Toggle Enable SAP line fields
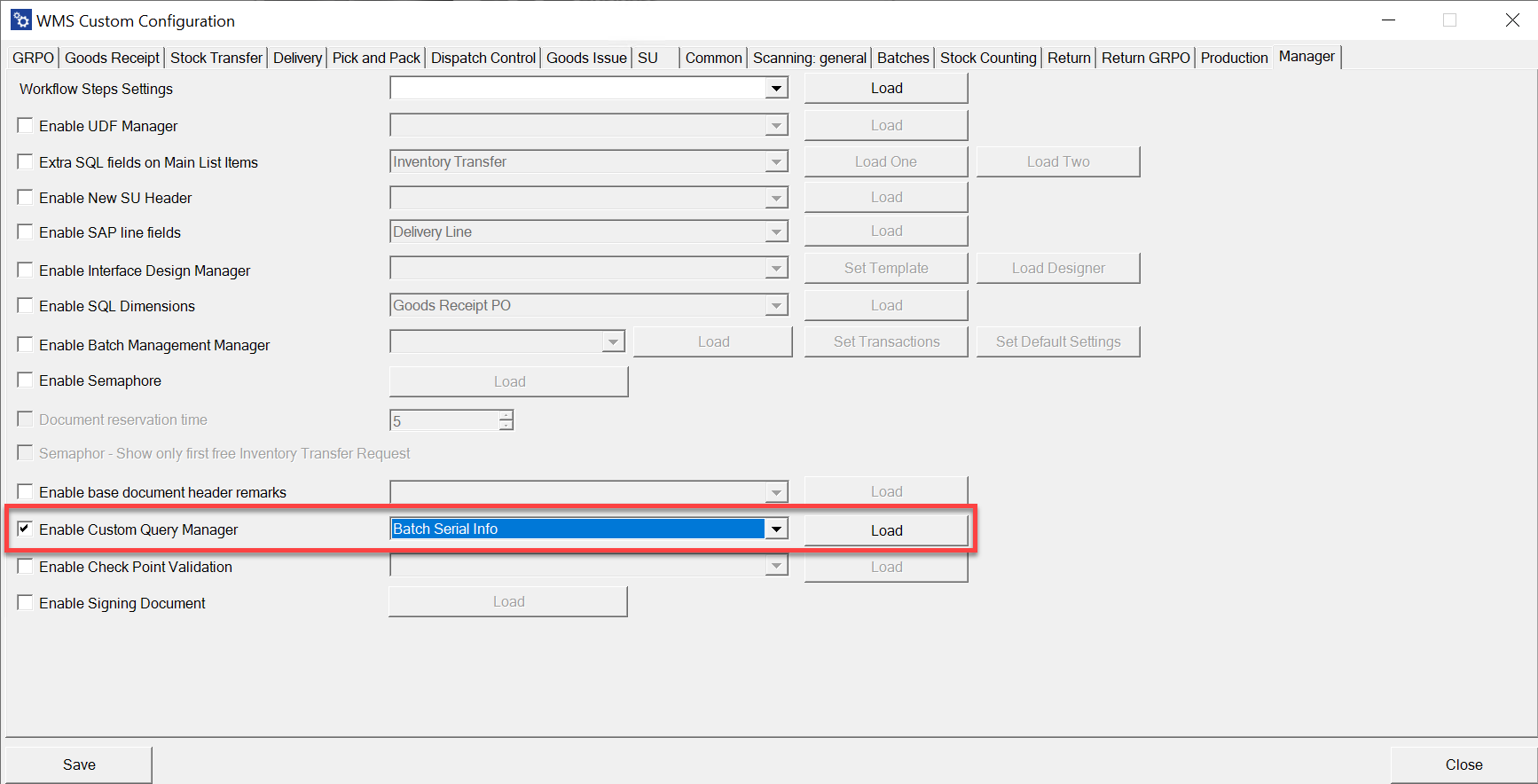 point(25,232)
